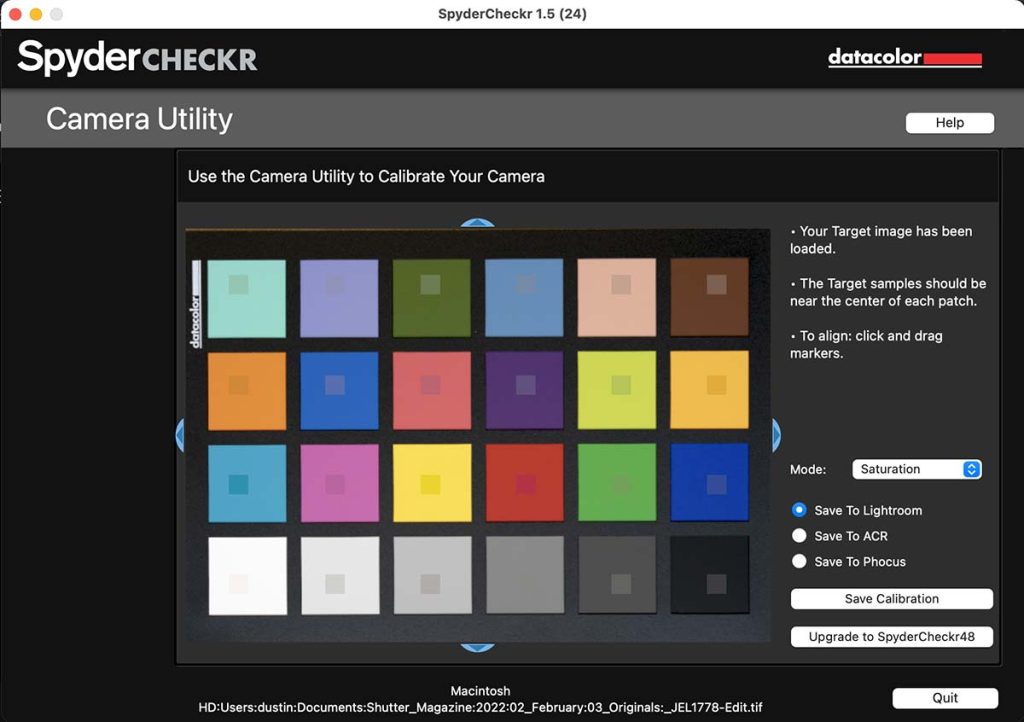Click the top alignment marker arrow

click(477, 223)
